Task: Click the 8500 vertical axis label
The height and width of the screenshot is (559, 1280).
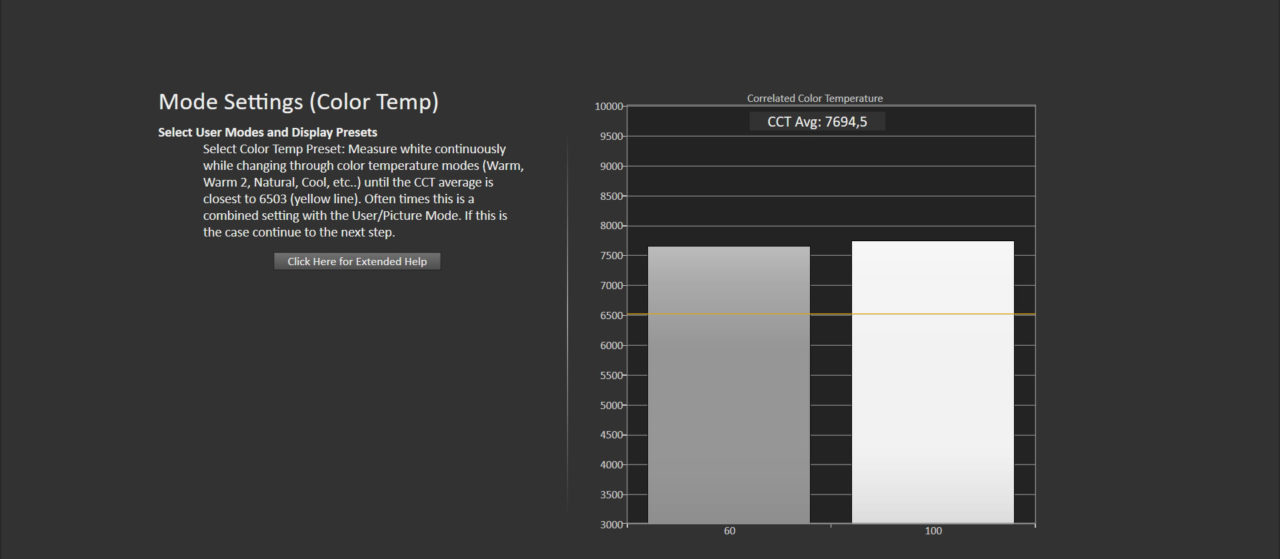Action: tap(611, 196)
